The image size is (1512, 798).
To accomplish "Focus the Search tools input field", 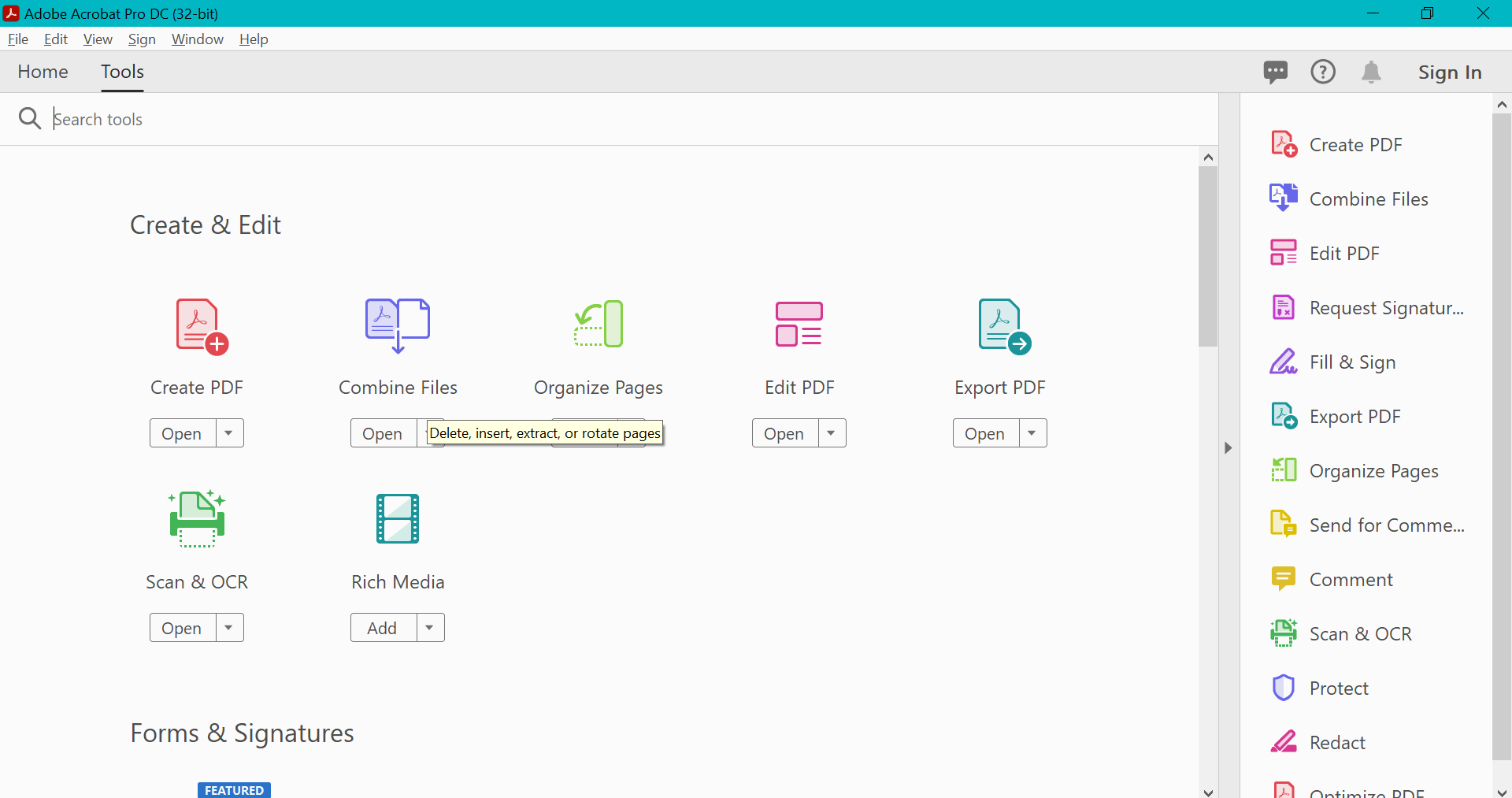I will (315, 120).
